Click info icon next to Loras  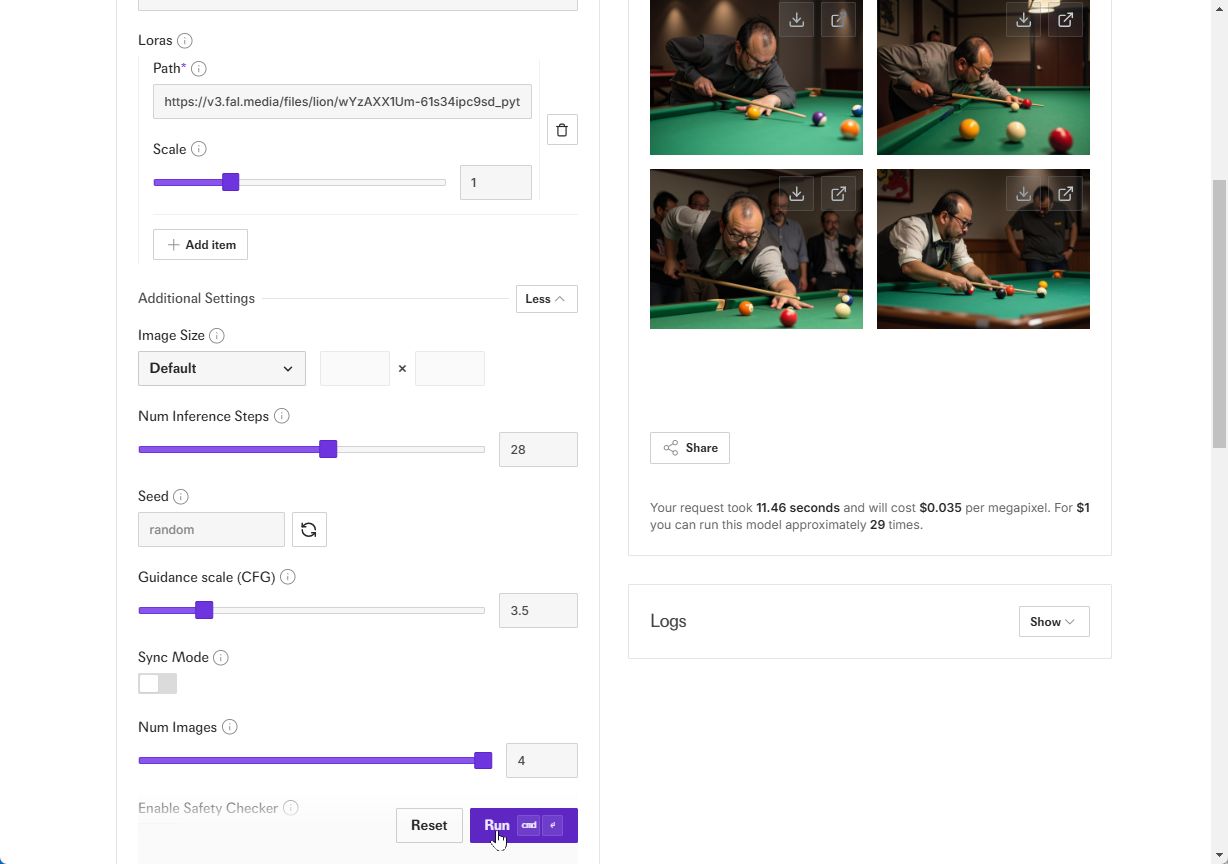(184, 41)
